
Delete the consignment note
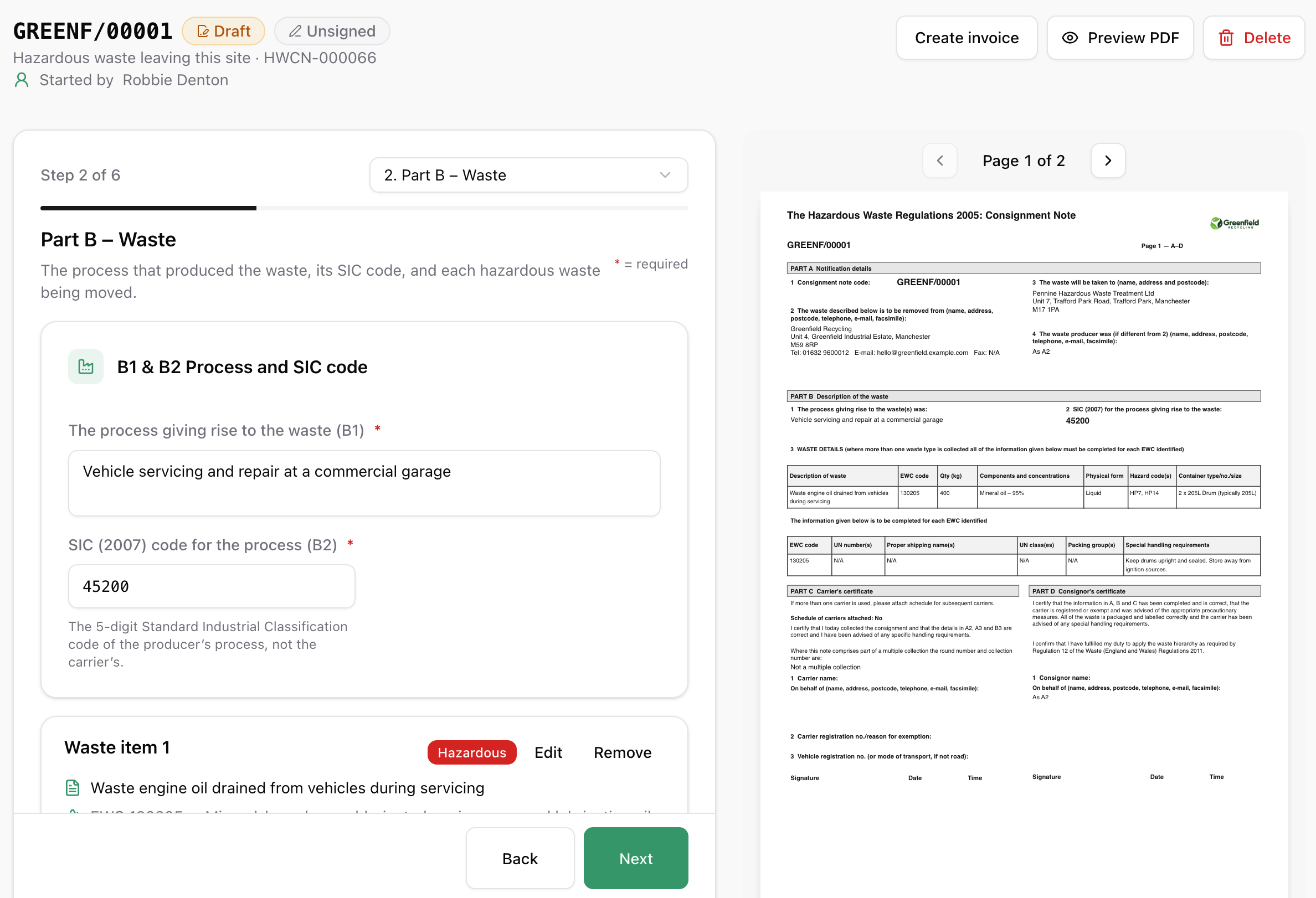click(1254, 38)
